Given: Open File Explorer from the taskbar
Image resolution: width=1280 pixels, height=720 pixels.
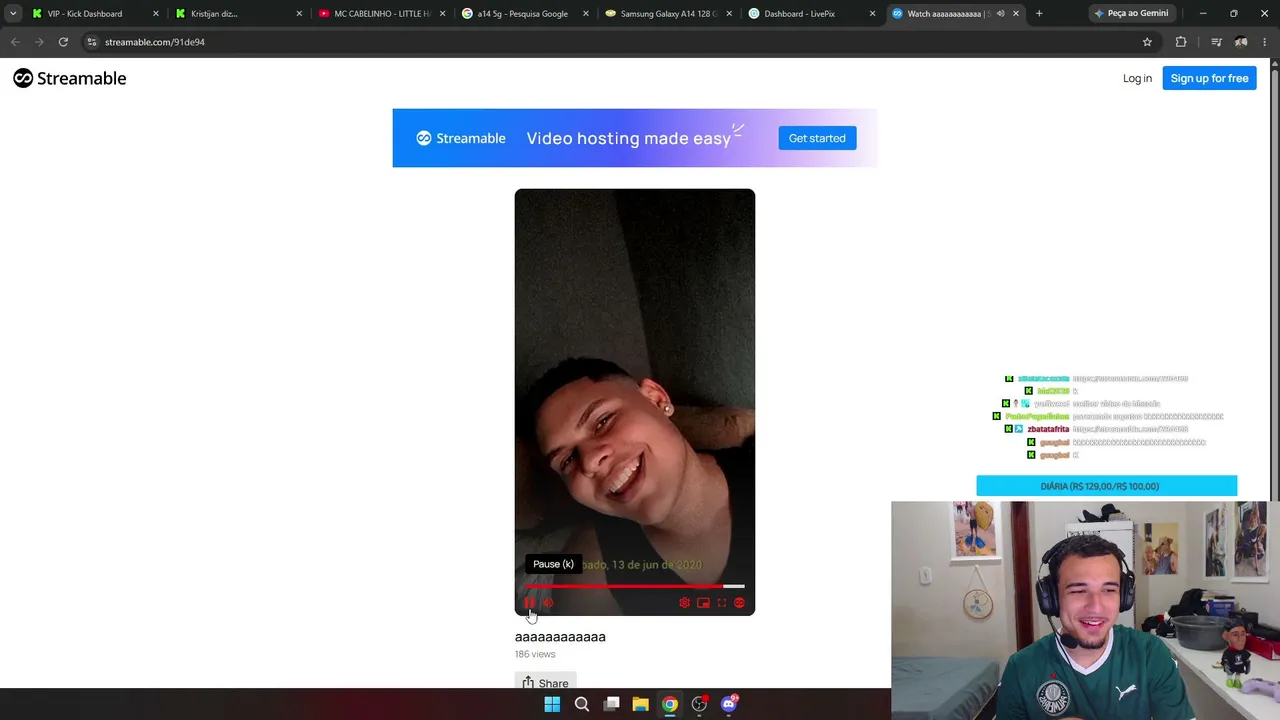Looking at the screenshot, I should coord(641,704).
